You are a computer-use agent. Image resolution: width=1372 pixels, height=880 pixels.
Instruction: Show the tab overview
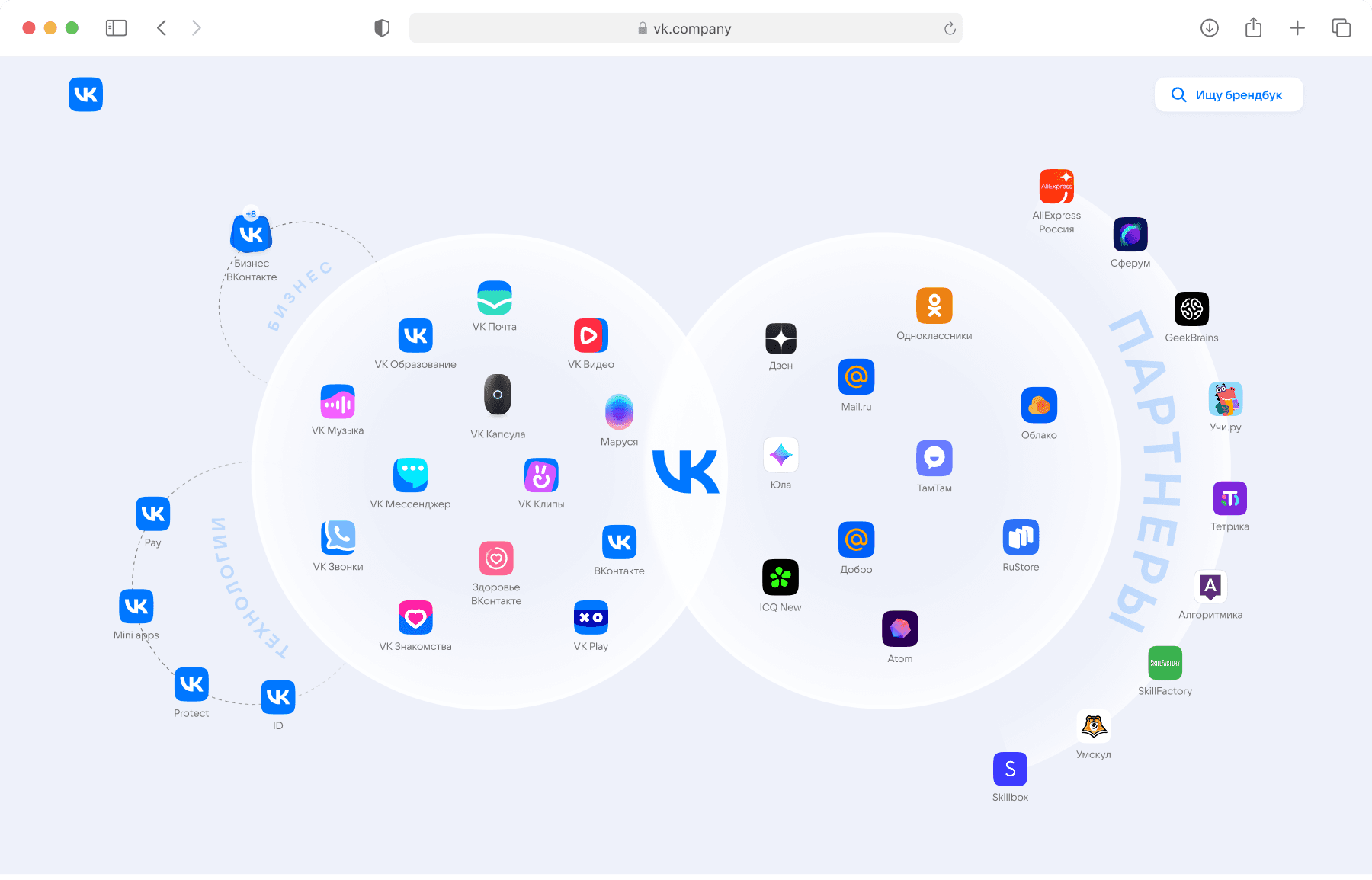[1342, 28]
